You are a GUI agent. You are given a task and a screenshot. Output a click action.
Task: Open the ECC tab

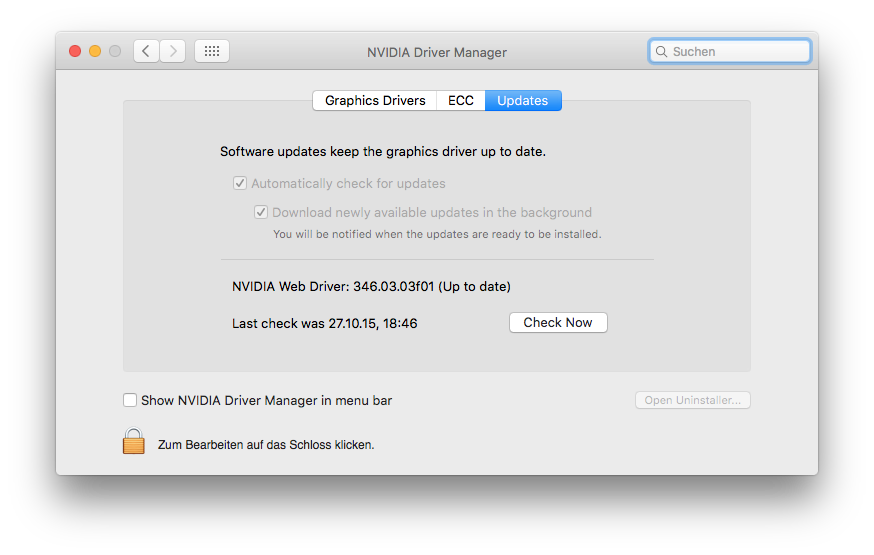pos(461,101)
